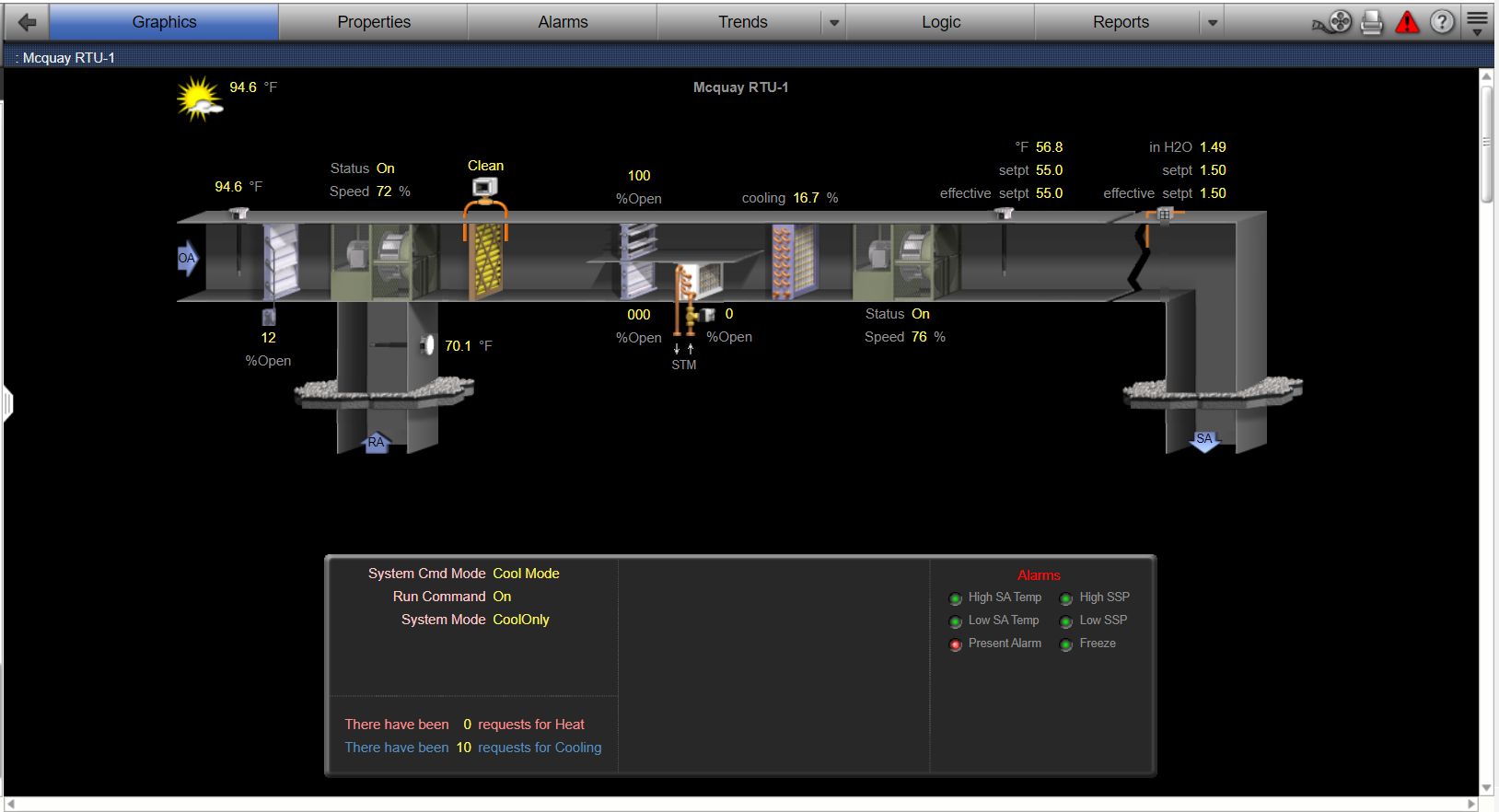The width and height of the screenshot is (1499, 812).
Task: Open help with the question mark icon
Action: tap(1442, 22)
